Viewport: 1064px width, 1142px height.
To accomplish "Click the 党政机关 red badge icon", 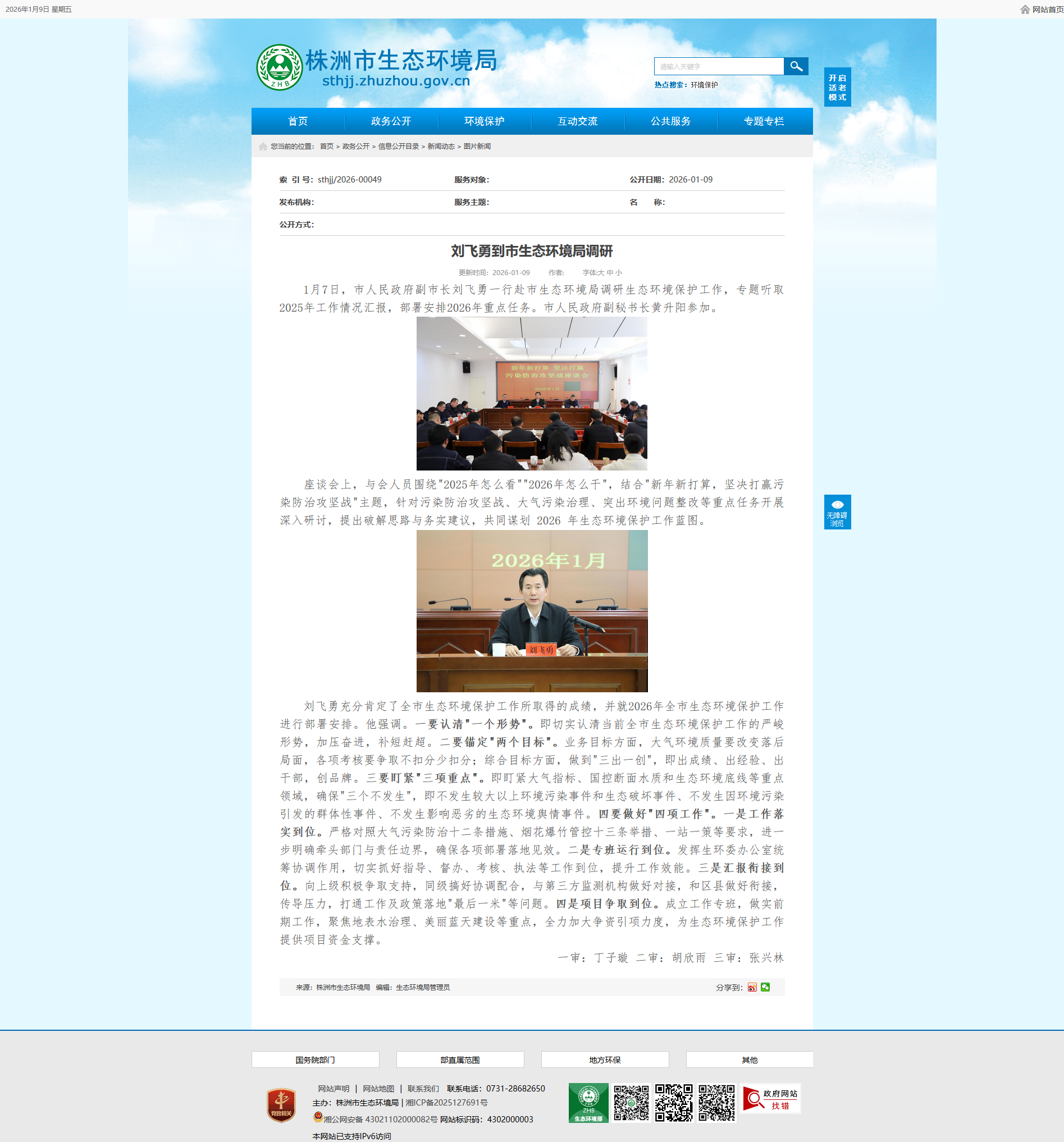I will [x=281, y=1104].
